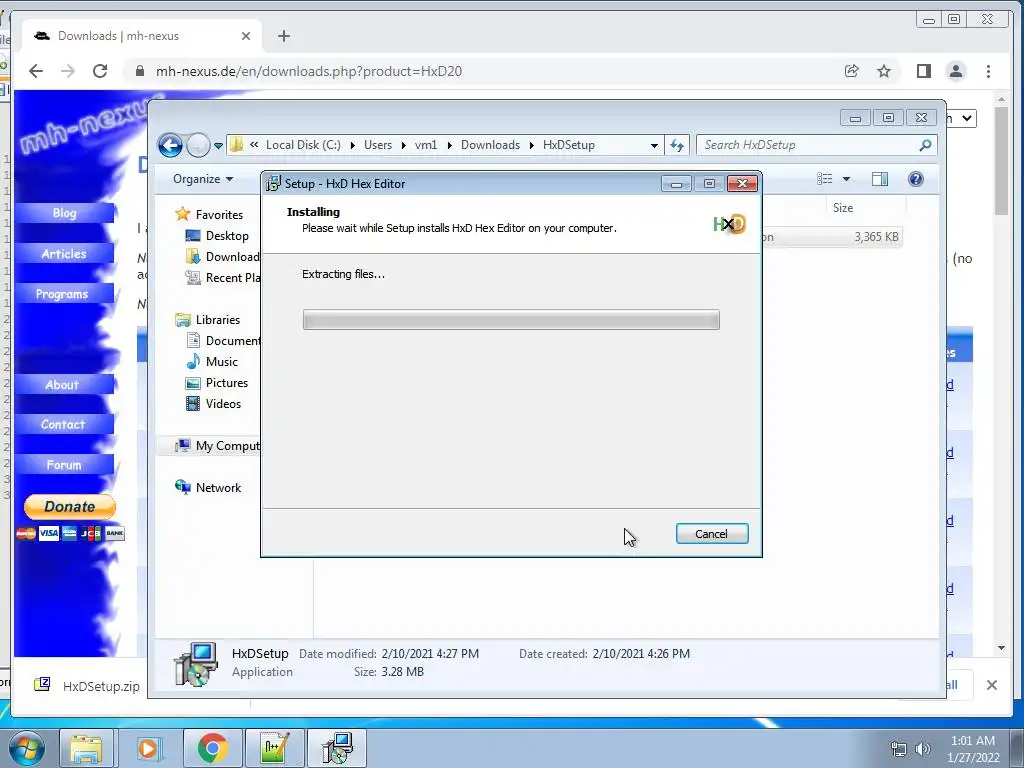Click Downloads in the Explorer address path
Image resolution: width=1024 pixels, height=768 pixels.
click(x=490, y=145)
